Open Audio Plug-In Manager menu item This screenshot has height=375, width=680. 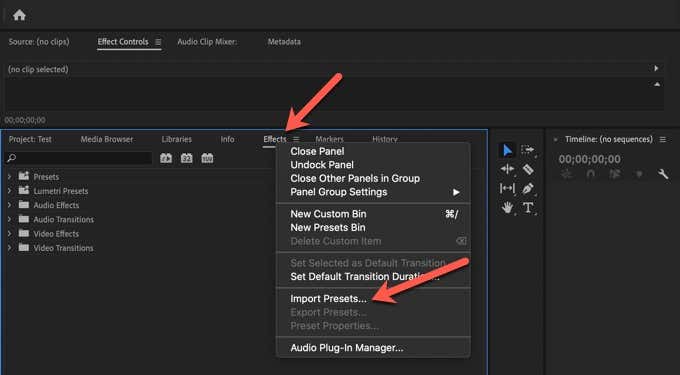point(347,348)
